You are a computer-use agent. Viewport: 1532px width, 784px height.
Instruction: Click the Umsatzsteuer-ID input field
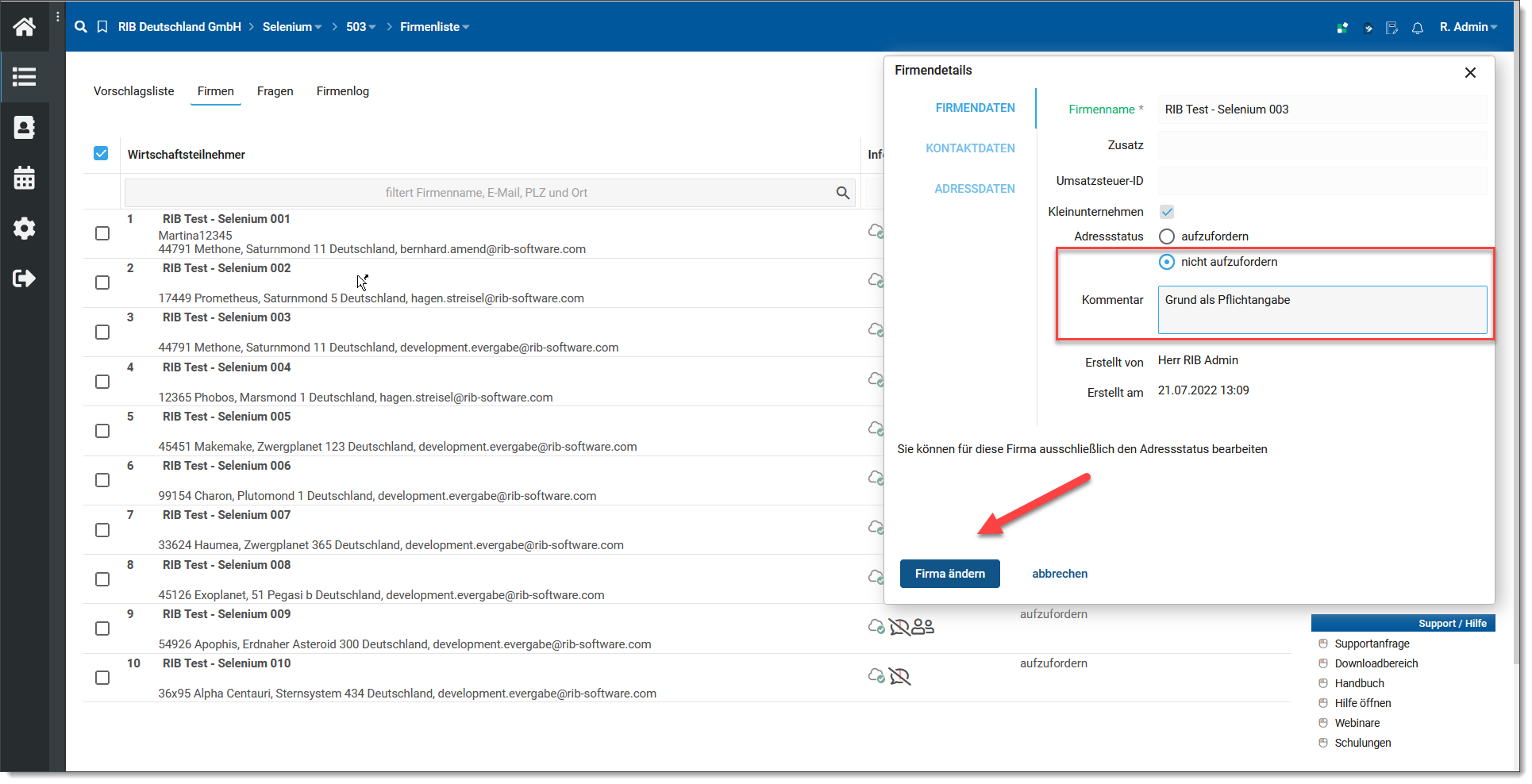pos(1322,181)
